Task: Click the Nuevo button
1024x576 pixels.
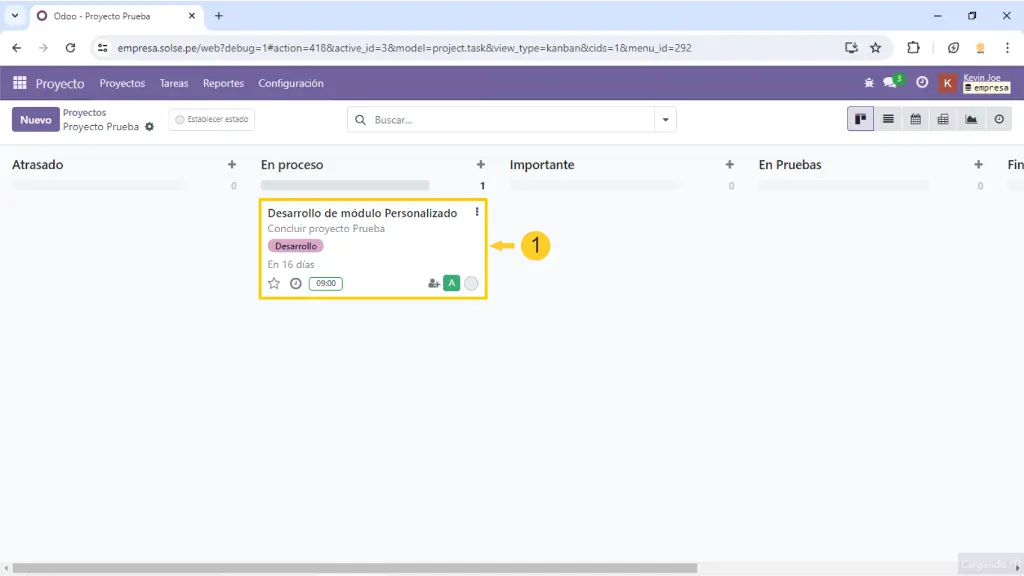Action: coord(35,120)
